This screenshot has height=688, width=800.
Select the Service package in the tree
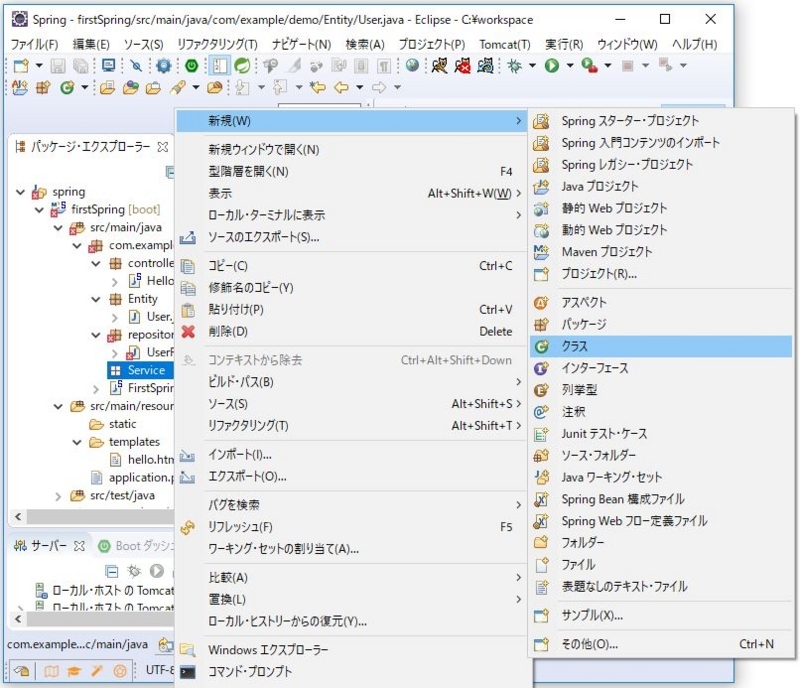tap(141, 371)
